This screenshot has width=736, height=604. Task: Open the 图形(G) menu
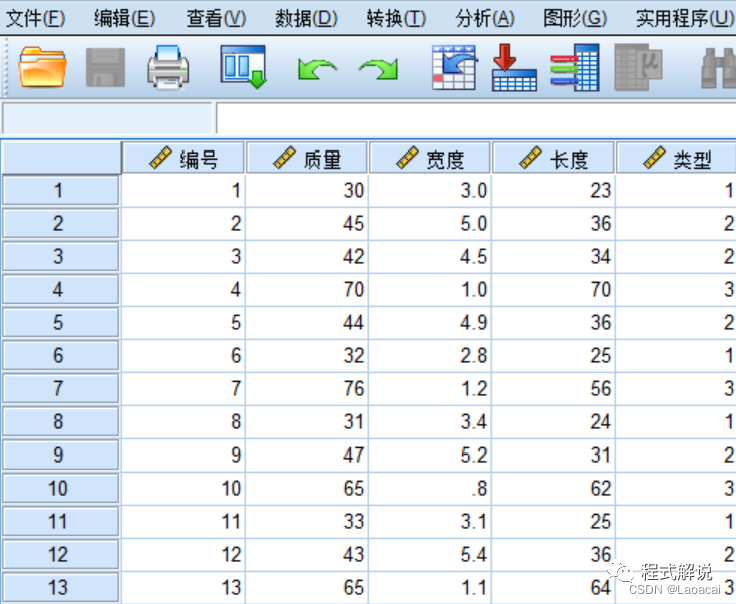point(575,19)
